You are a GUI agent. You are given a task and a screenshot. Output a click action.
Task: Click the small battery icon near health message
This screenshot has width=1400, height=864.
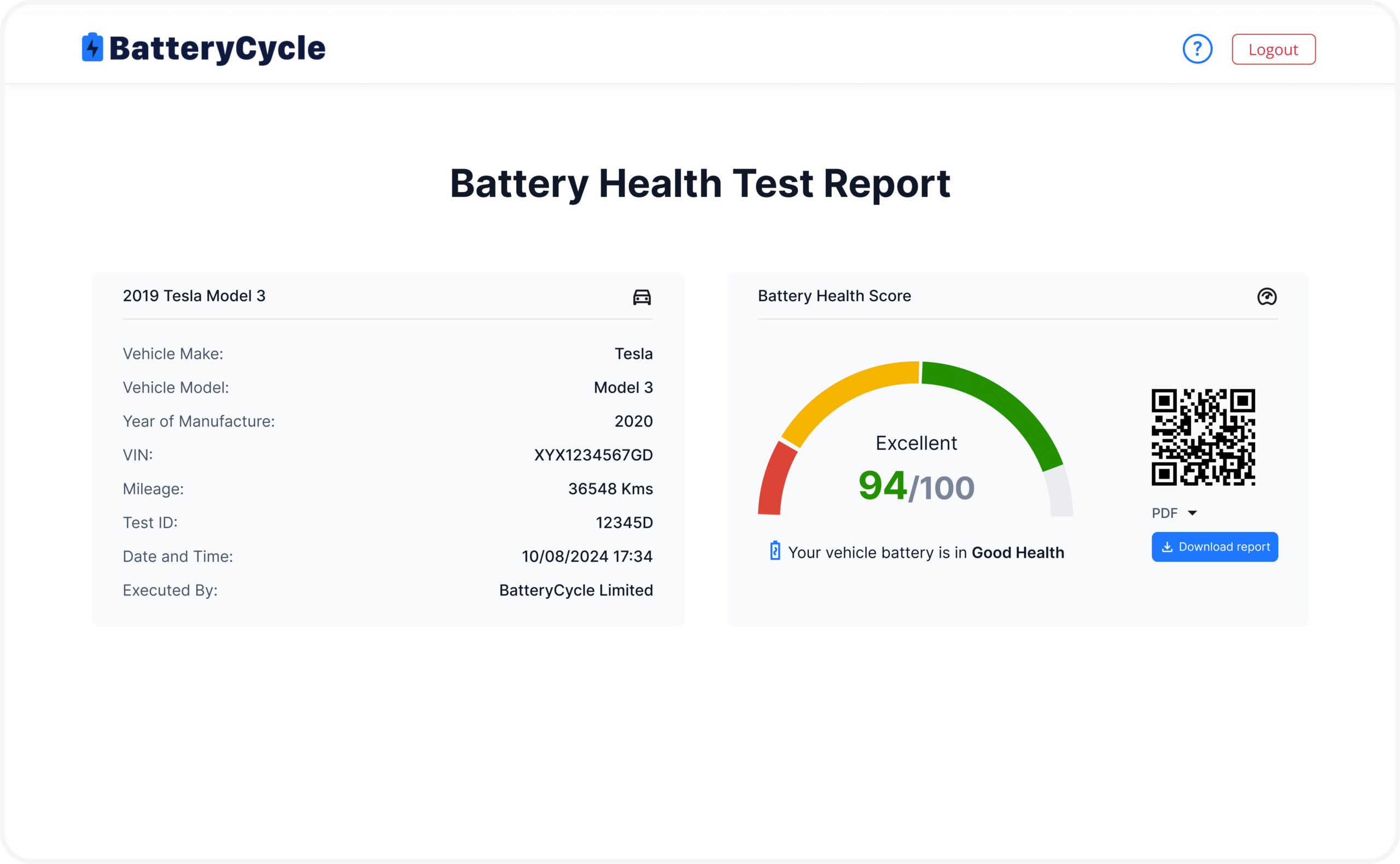(x=775, y=551)
